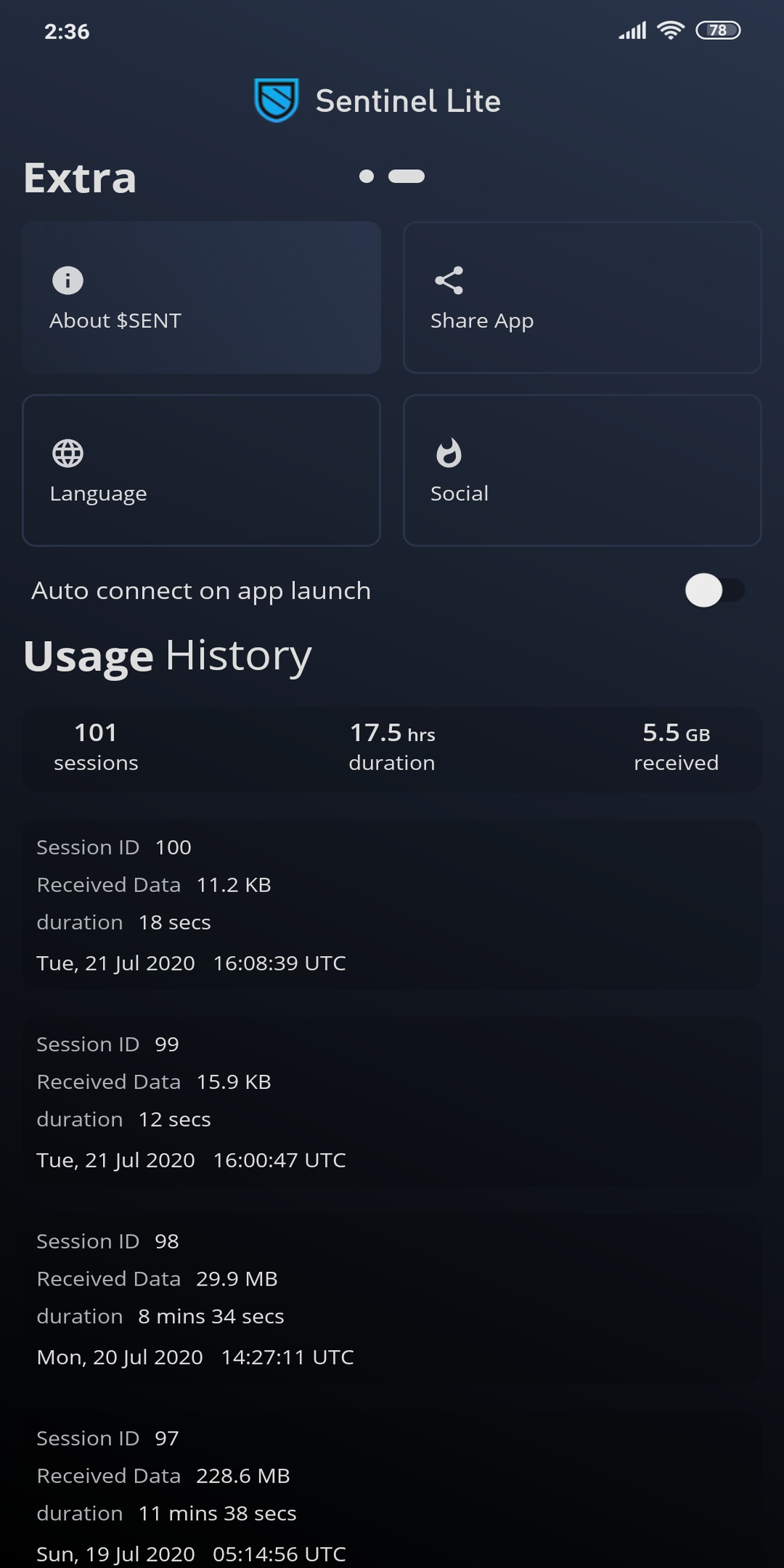Tap the battery indicator showing 78
Image resolution: width=784 pixels, height=1568 pixels.
coord(718,30)
